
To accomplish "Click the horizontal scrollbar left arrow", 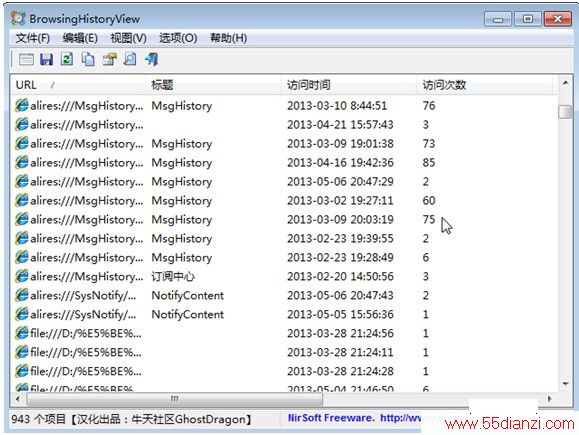I will [x=18, y=399].
